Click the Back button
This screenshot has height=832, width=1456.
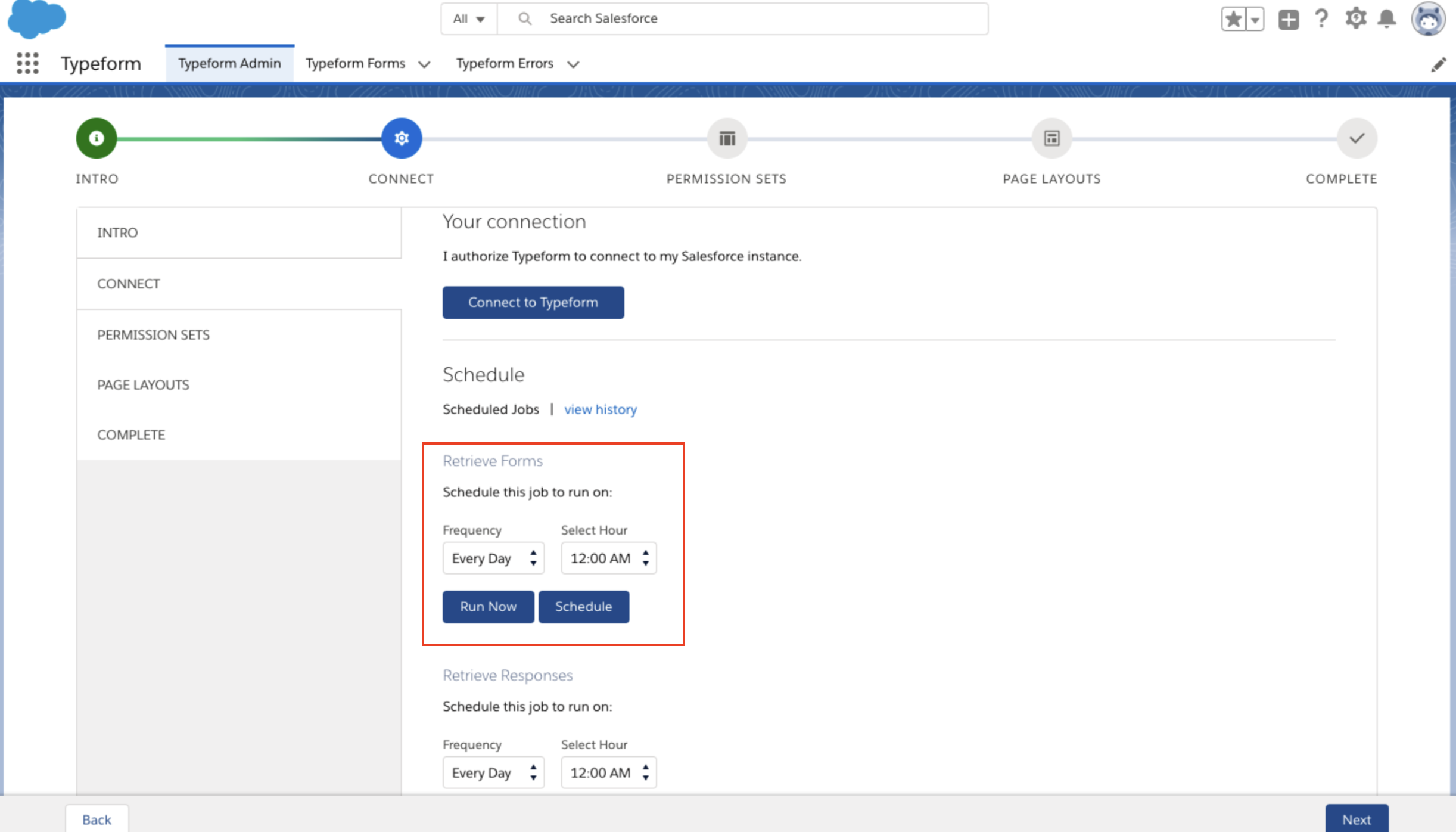coord(97,819)
